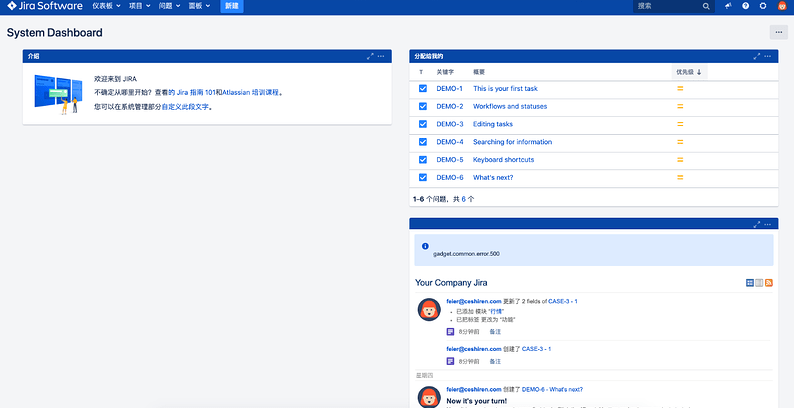Open the help question mark icon
Image resolution: width=794 pixels, height=408 pixels.
[746, 6]
